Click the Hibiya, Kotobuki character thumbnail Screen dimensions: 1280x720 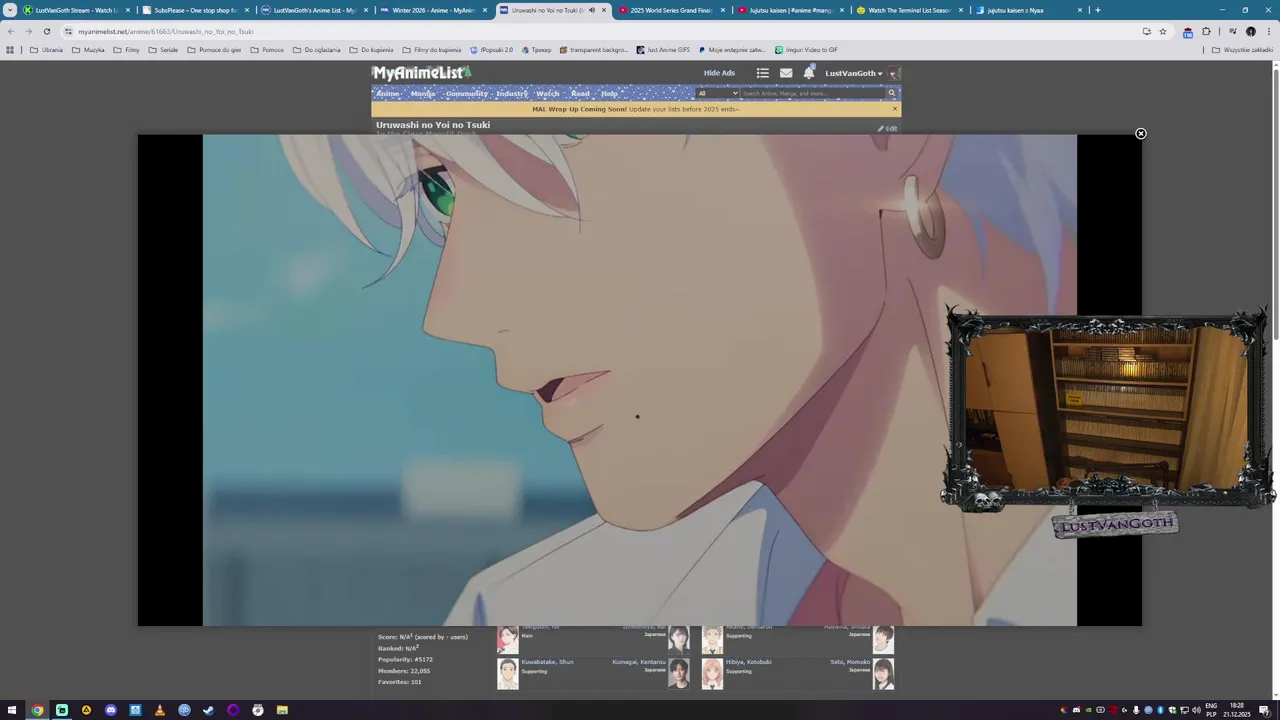(x=712, y=674)
